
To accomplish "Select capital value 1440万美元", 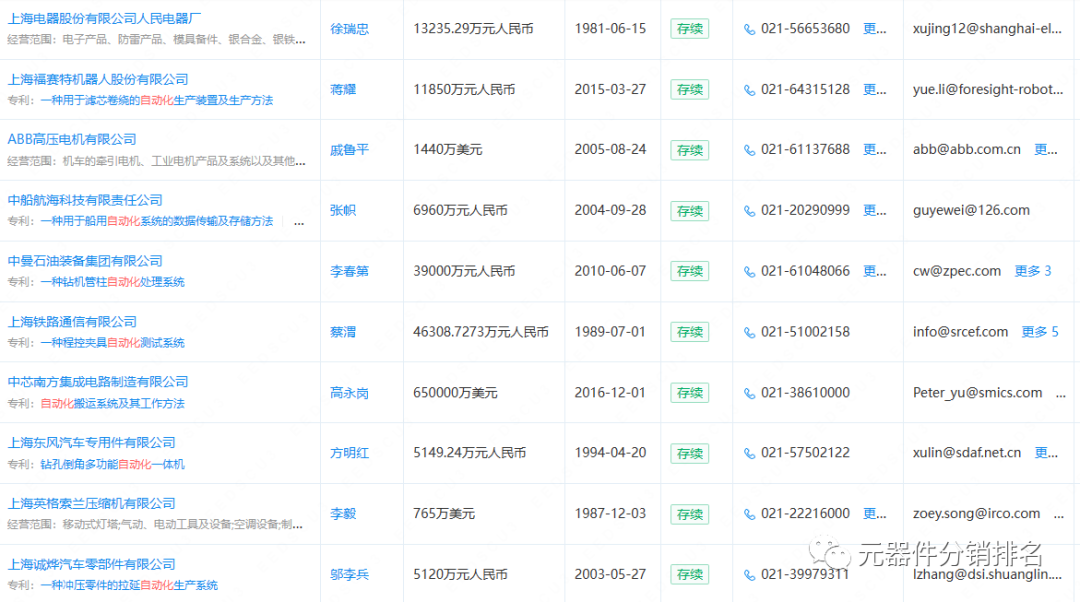I will click(x=448, y=149).
